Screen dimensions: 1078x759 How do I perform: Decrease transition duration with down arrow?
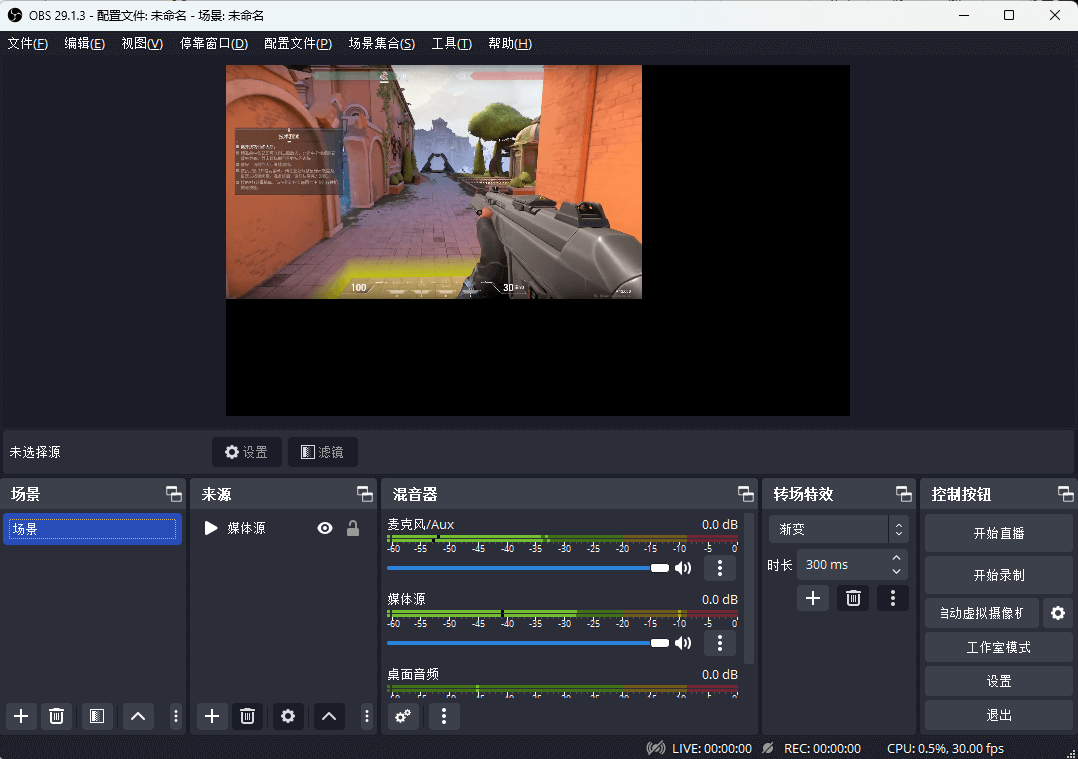896,571
